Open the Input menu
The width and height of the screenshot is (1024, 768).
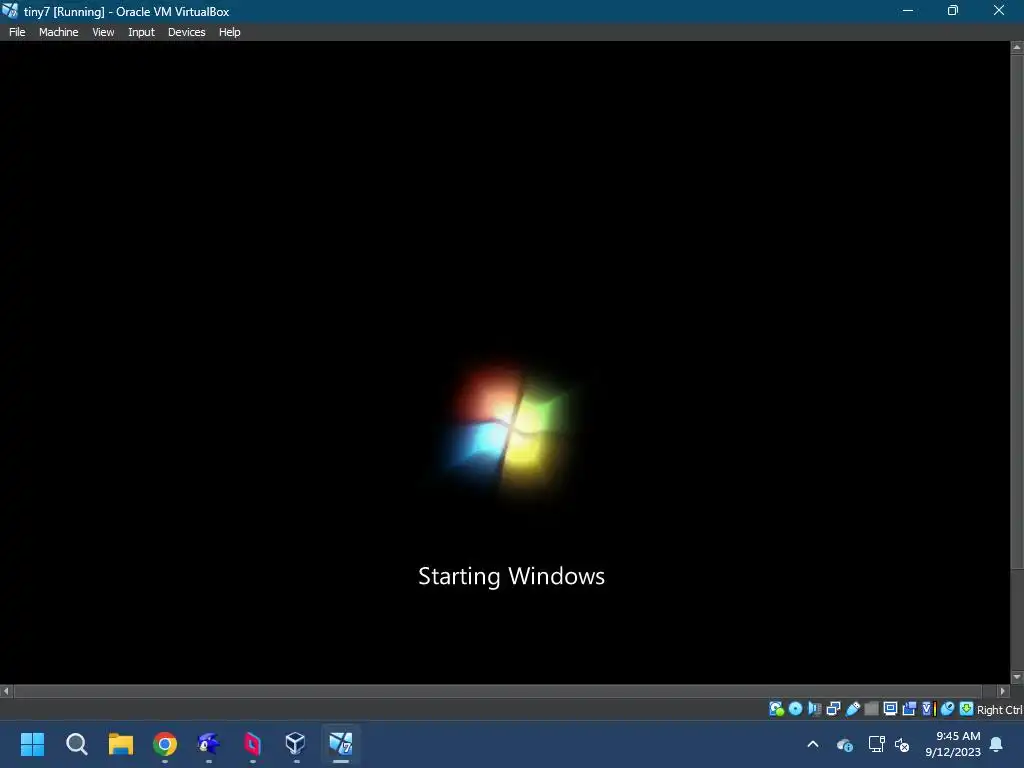pyautogui.click(x=141, y=32)
